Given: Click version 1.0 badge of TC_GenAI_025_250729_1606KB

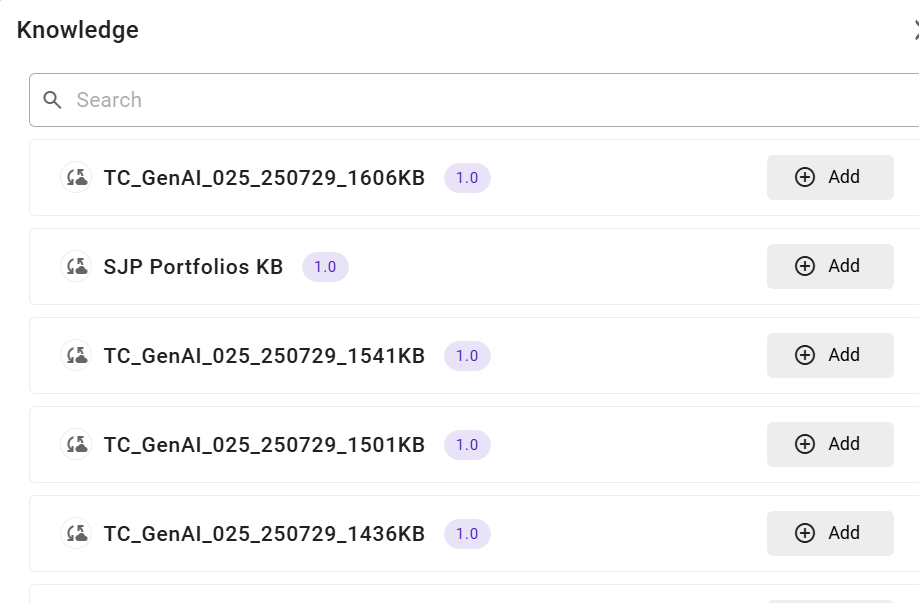Looking at the screenshot, I should [x=467, y=178].
